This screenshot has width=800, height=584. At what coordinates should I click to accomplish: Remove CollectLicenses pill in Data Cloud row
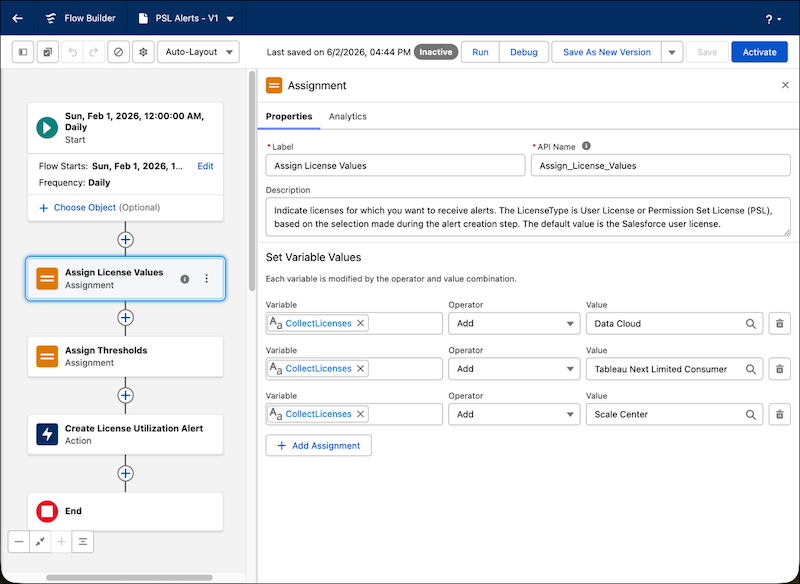tap(360, 323)
